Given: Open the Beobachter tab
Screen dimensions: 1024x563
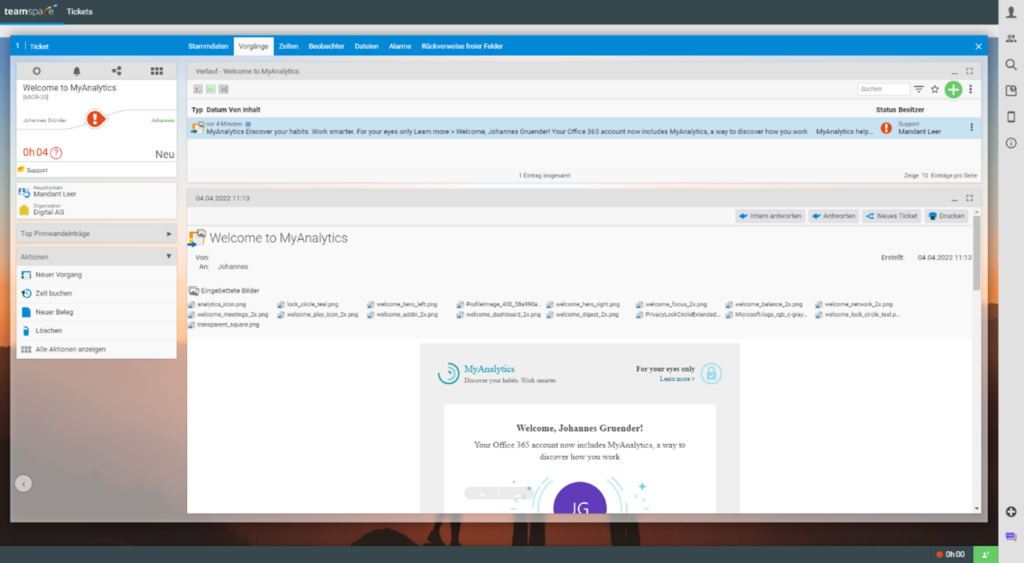Looking at the screenshot, I should pyautogui.click(x=326, y=46).
